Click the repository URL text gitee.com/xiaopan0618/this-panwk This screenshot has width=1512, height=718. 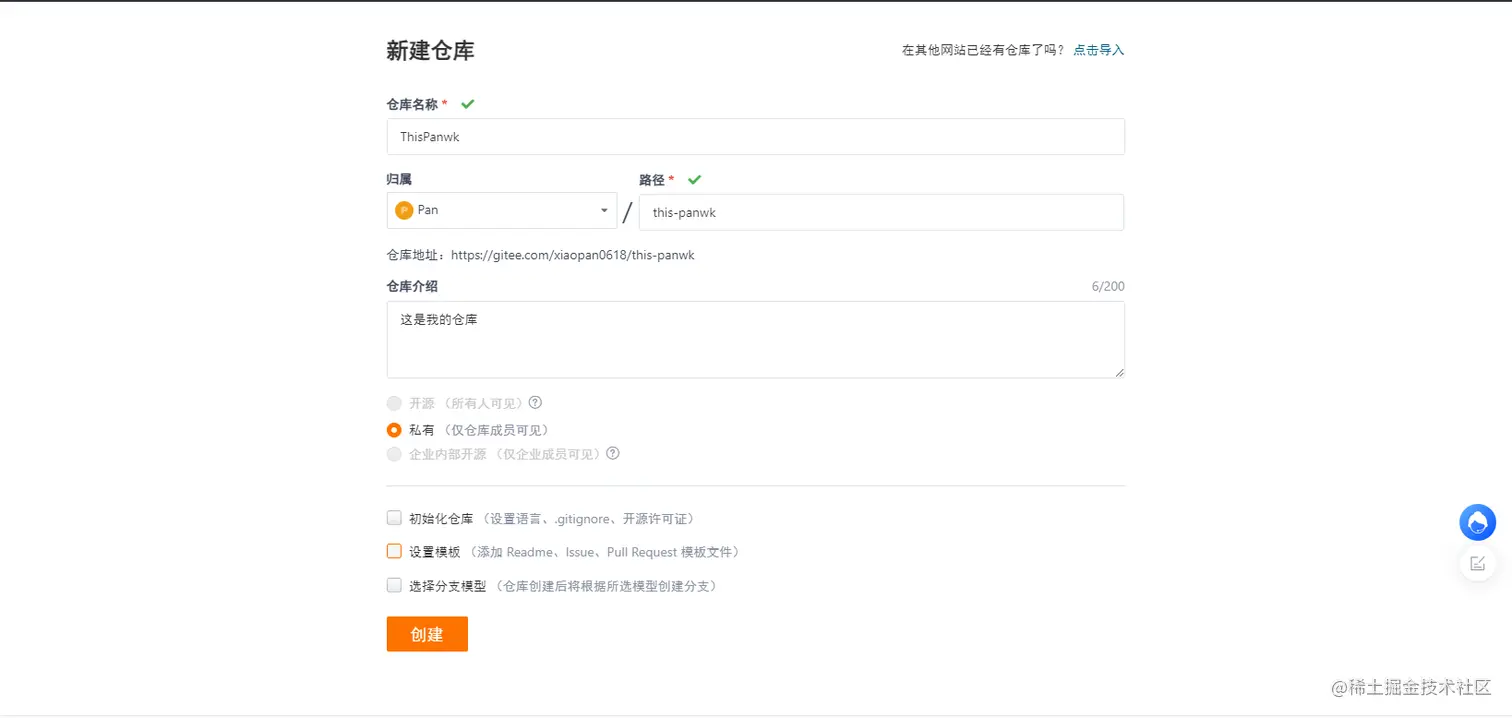tap(573, 255)
